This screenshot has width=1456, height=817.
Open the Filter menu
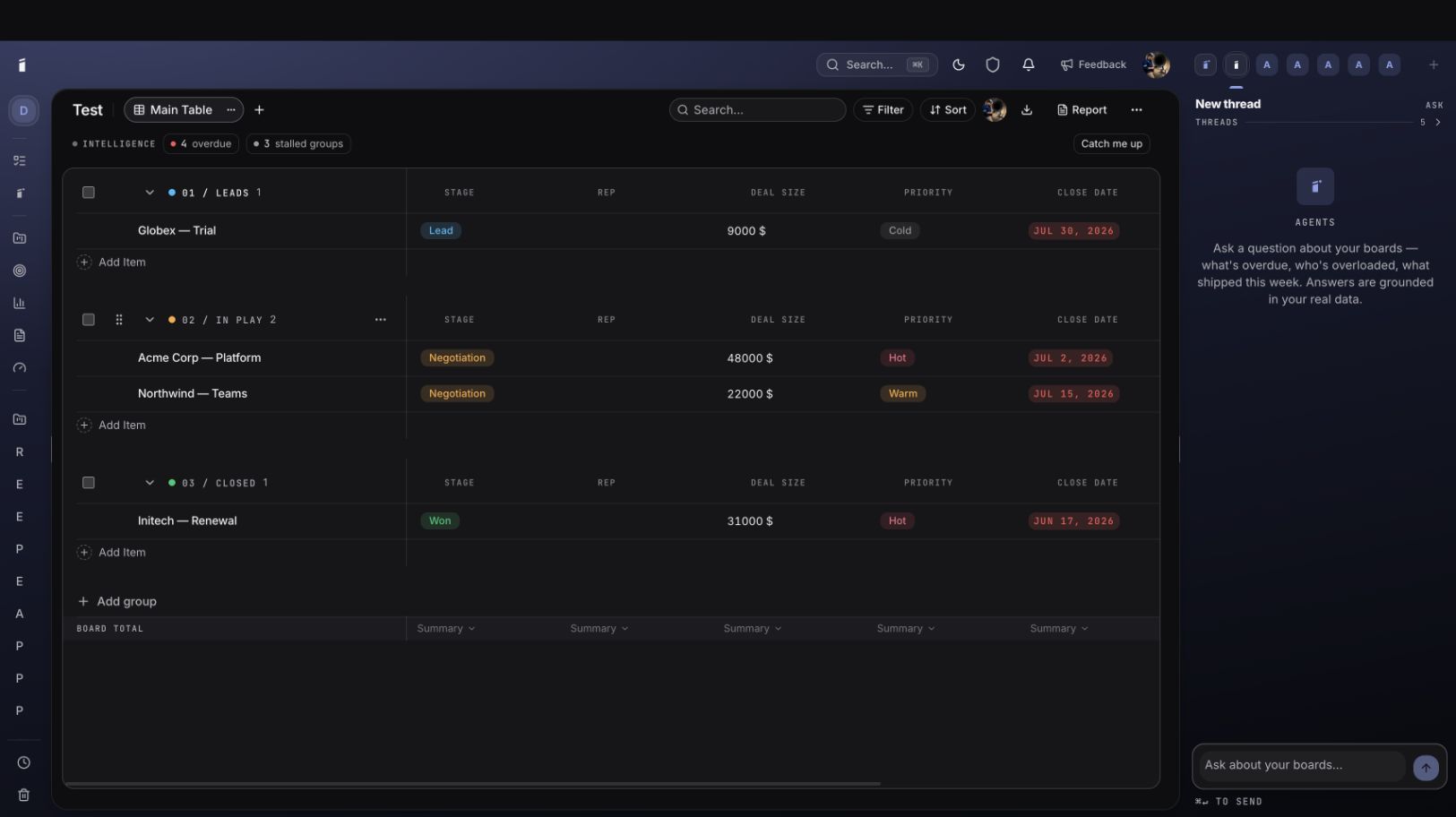click(883, 110)
